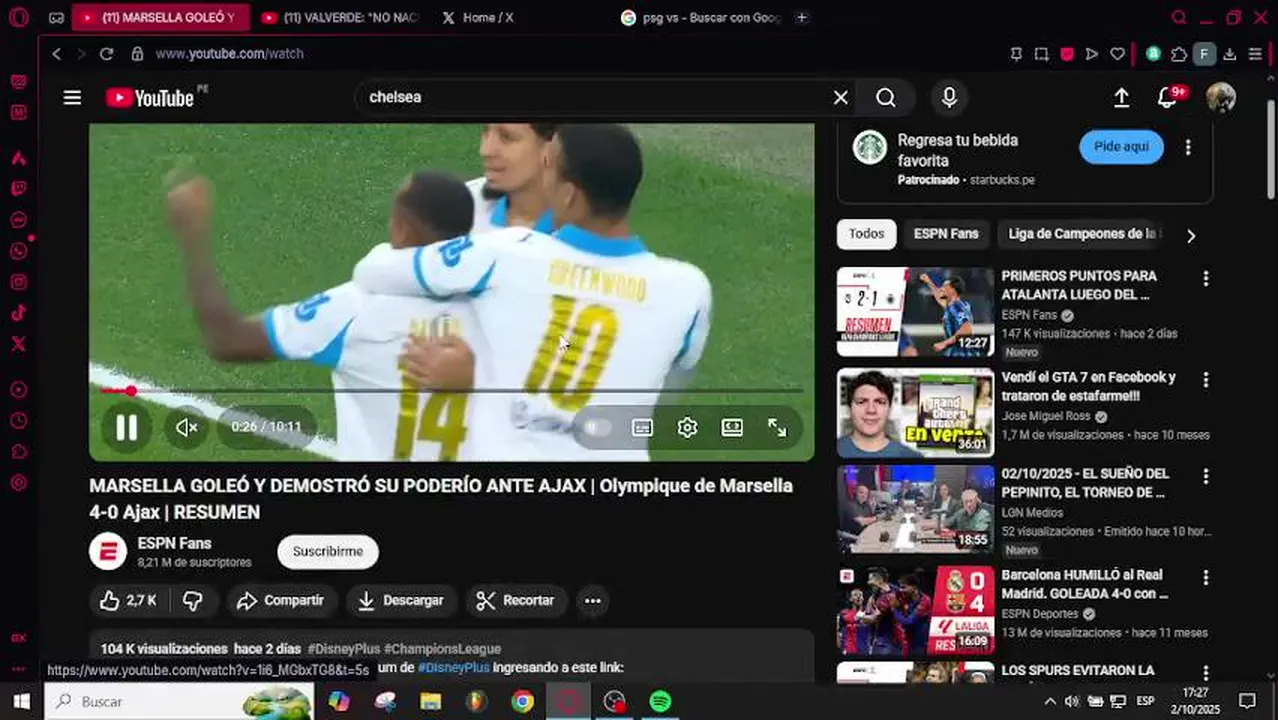Like the video with thumbs up
The image size is (1278, 720).
pyautogui.click(x=127, y=600)
